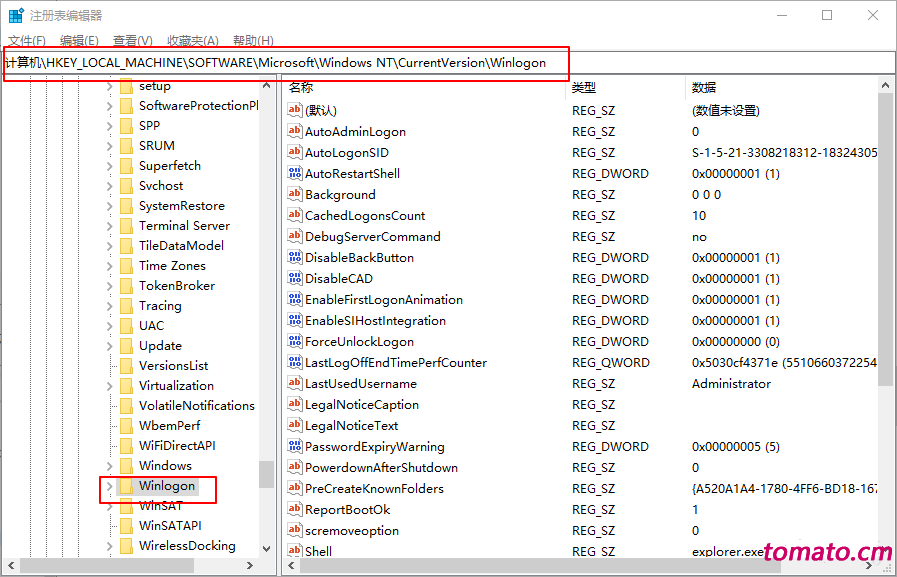Expand the Time Zones tree node
Screen dimensions: 897x577
pos(109,266)
